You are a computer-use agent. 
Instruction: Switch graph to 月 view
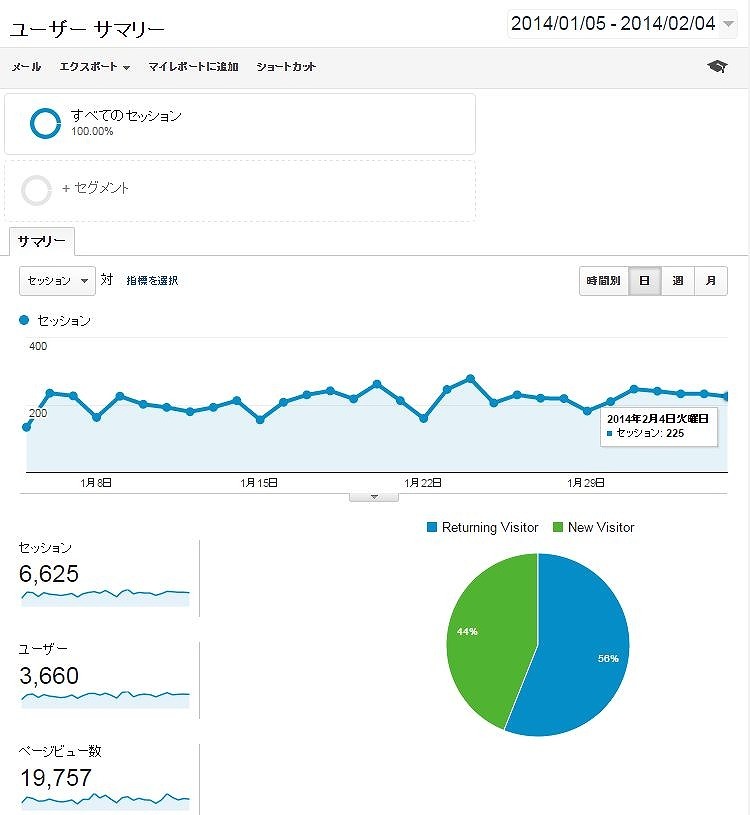pyautogui.click(x=710, y=281)
